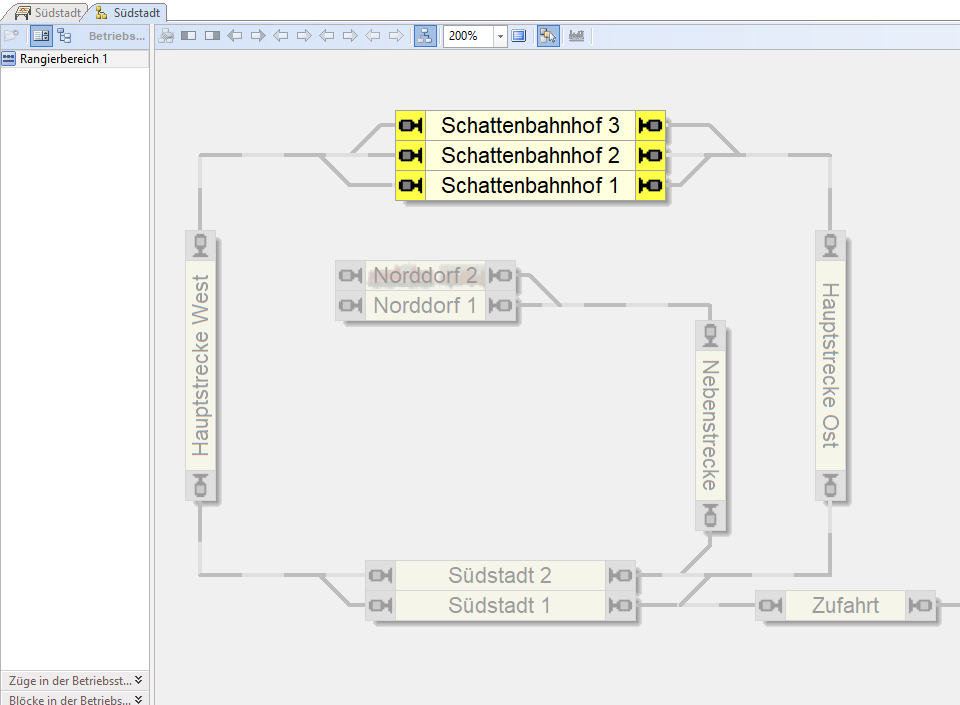Click top signal icon of Hauptstrecke West
This screenshot has height=705, width=960.
(201, 245)
